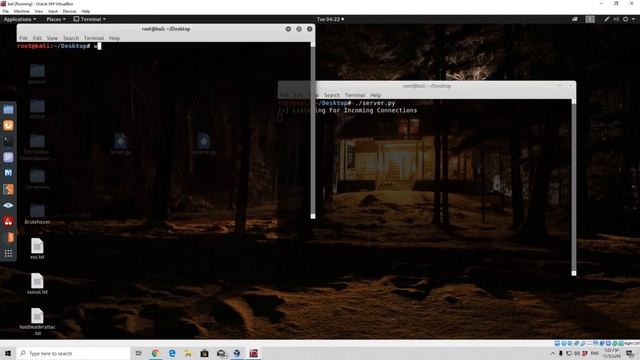Open the VirtualBox Devices menu
This screenshot has width=640, height=360.
click(x=69, y=11)
